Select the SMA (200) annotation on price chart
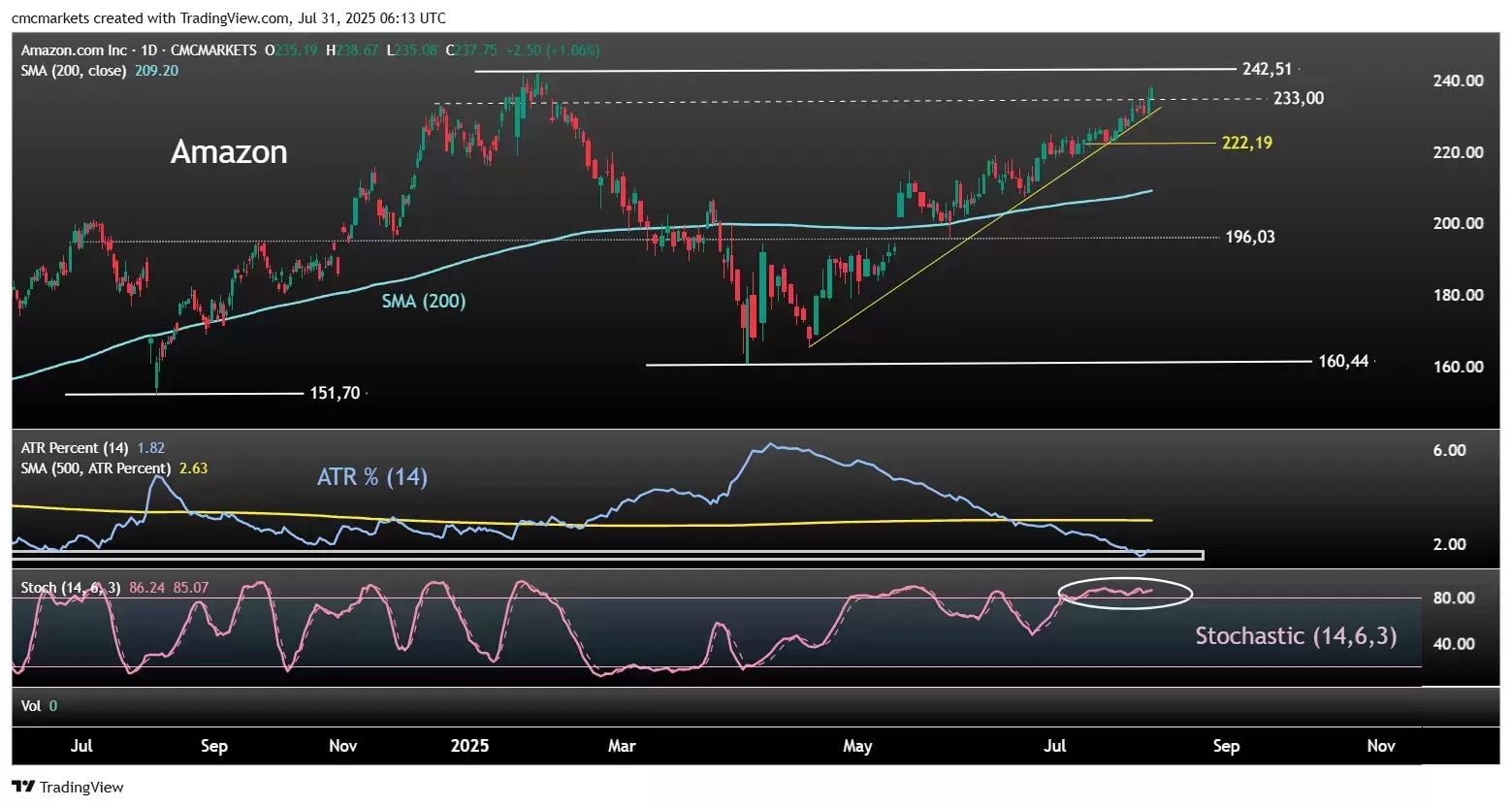The width and height of the screenshot is (1512, 807). [424, 301]
